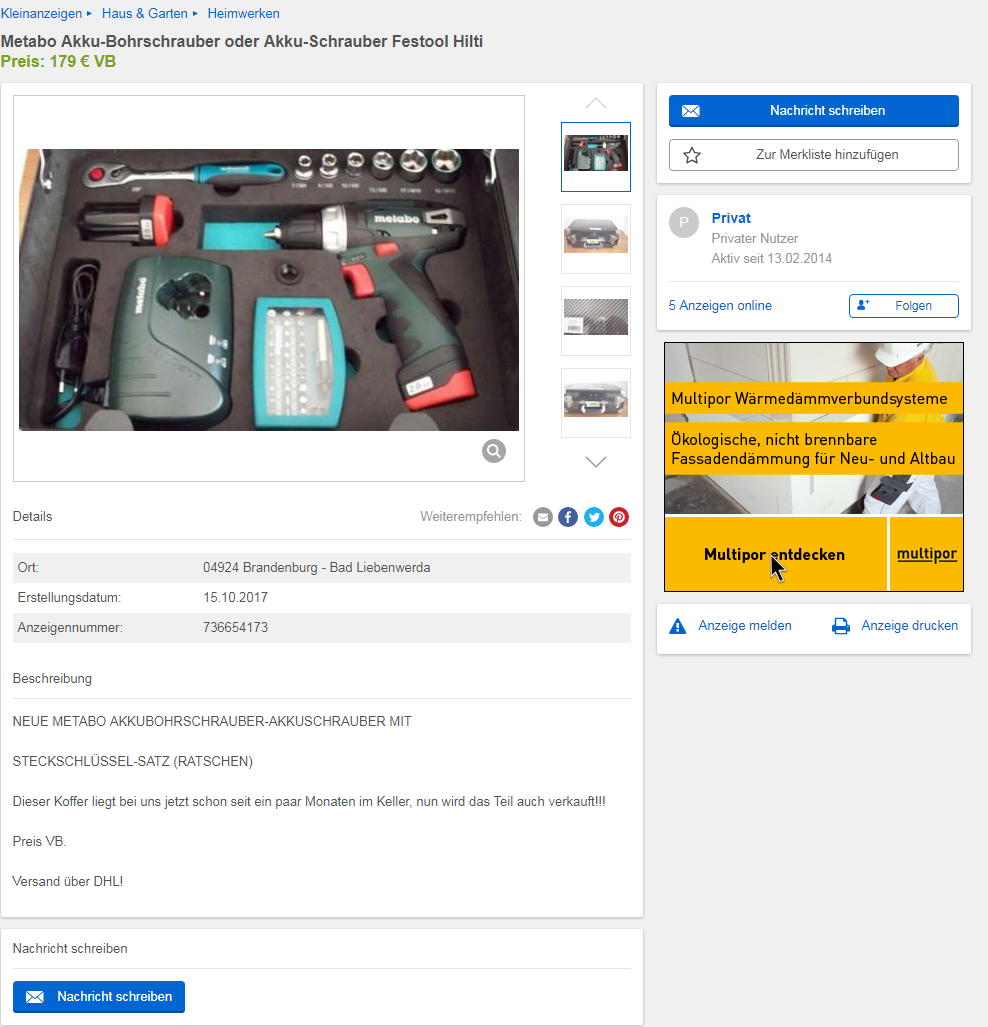The width and height of the screenshot is (988, 1027).
Task: Click Multipor entdecken in the ad banner
Action: 776,554
